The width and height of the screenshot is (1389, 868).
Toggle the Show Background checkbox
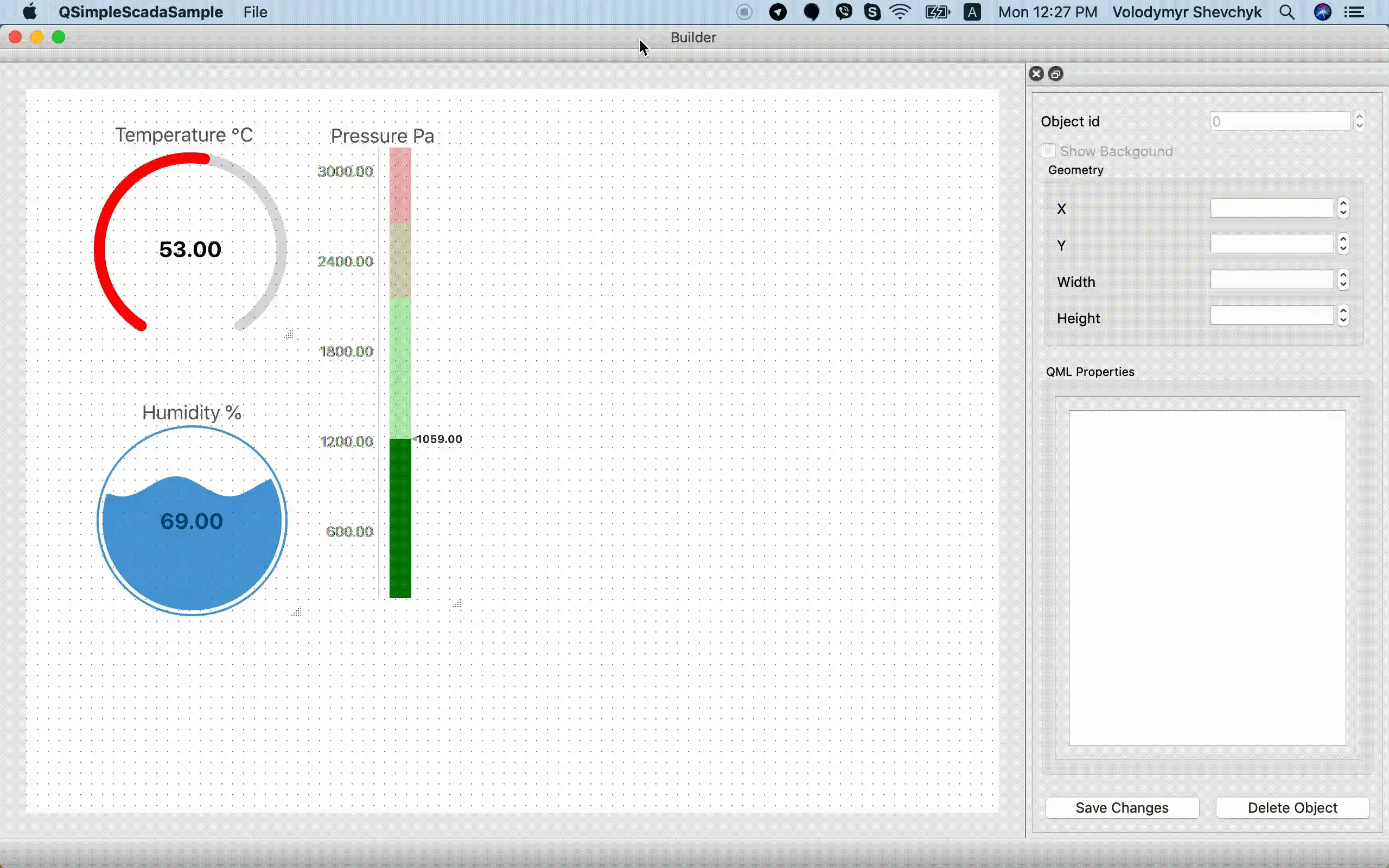click(x=1048, y=151)
